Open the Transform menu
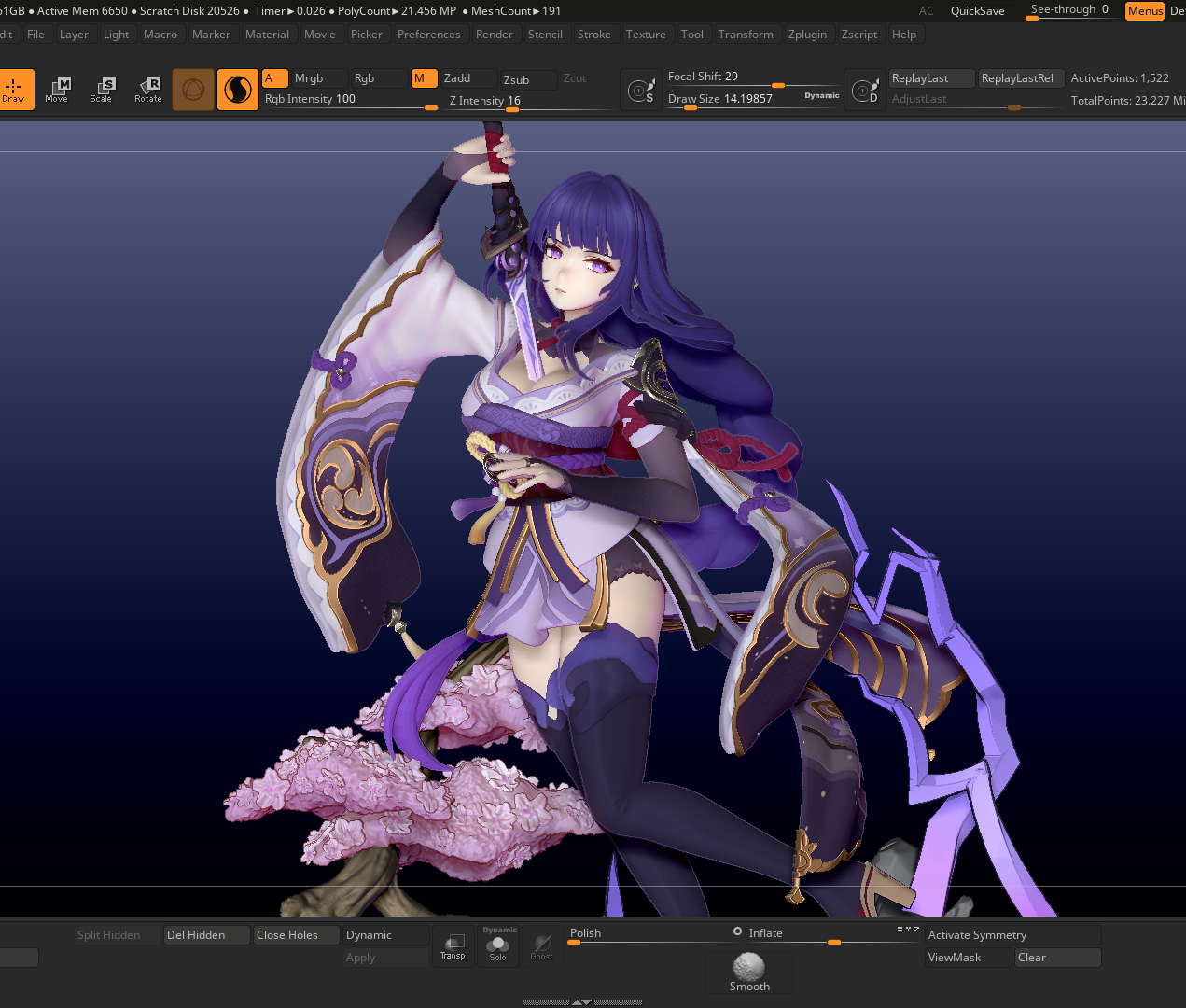 pyautogui.click(x=746, y=35)
